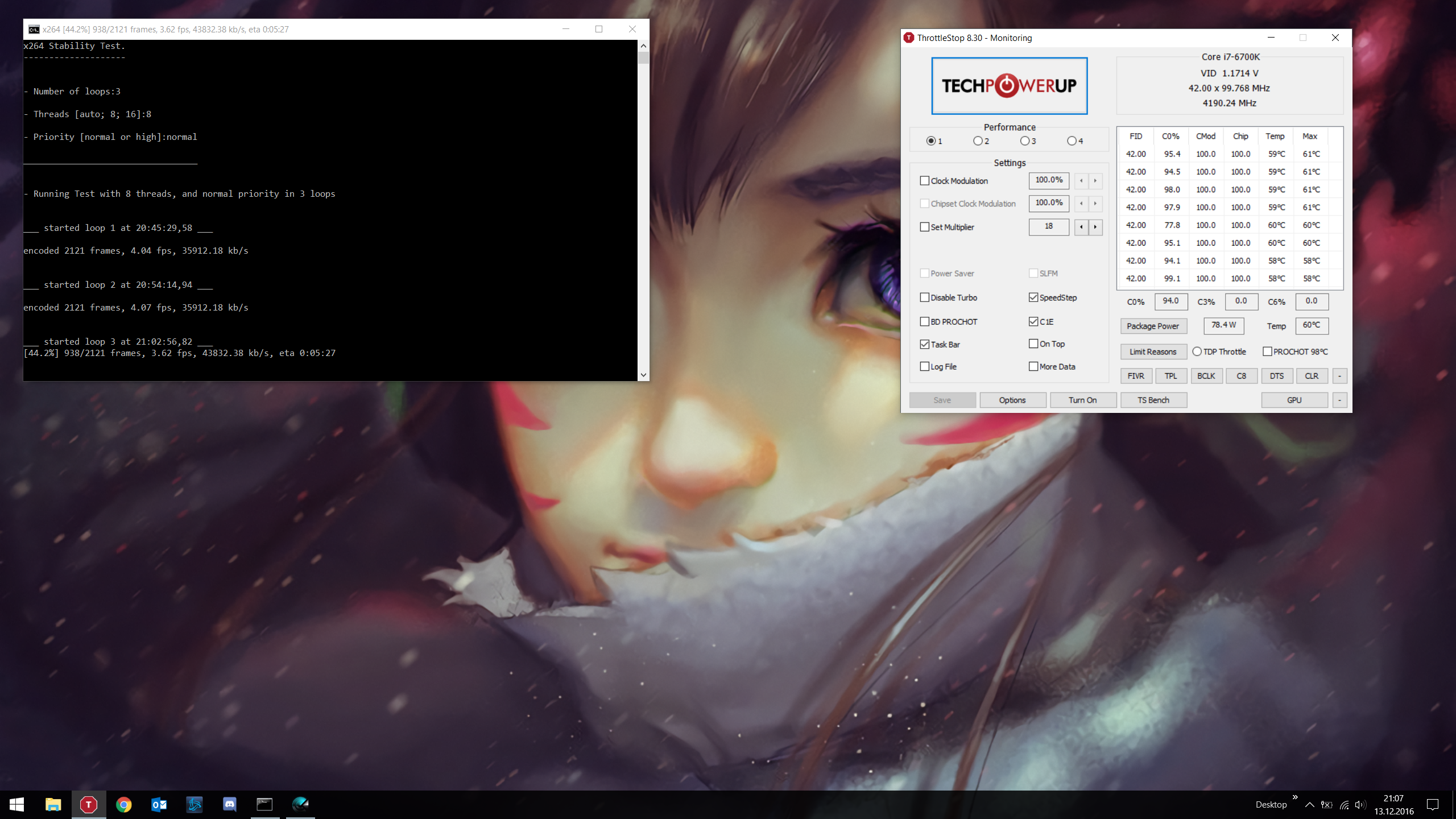Image resolution: width=1456 pixels, height=819 pixels.
Task: Open Discord from the taskbar
Action: click(x=230, y=804)
